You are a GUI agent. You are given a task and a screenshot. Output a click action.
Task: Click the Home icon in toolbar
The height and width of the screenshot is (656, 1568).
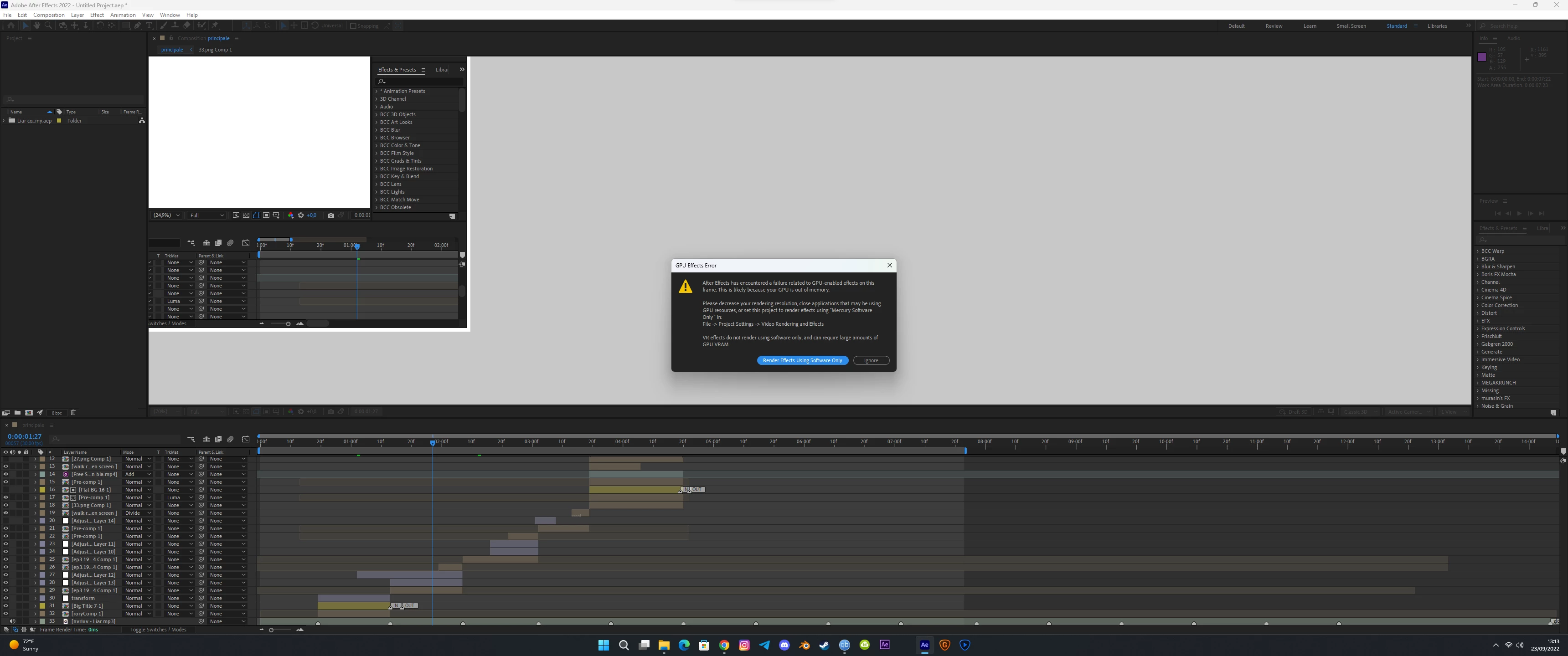click(11, 26)
